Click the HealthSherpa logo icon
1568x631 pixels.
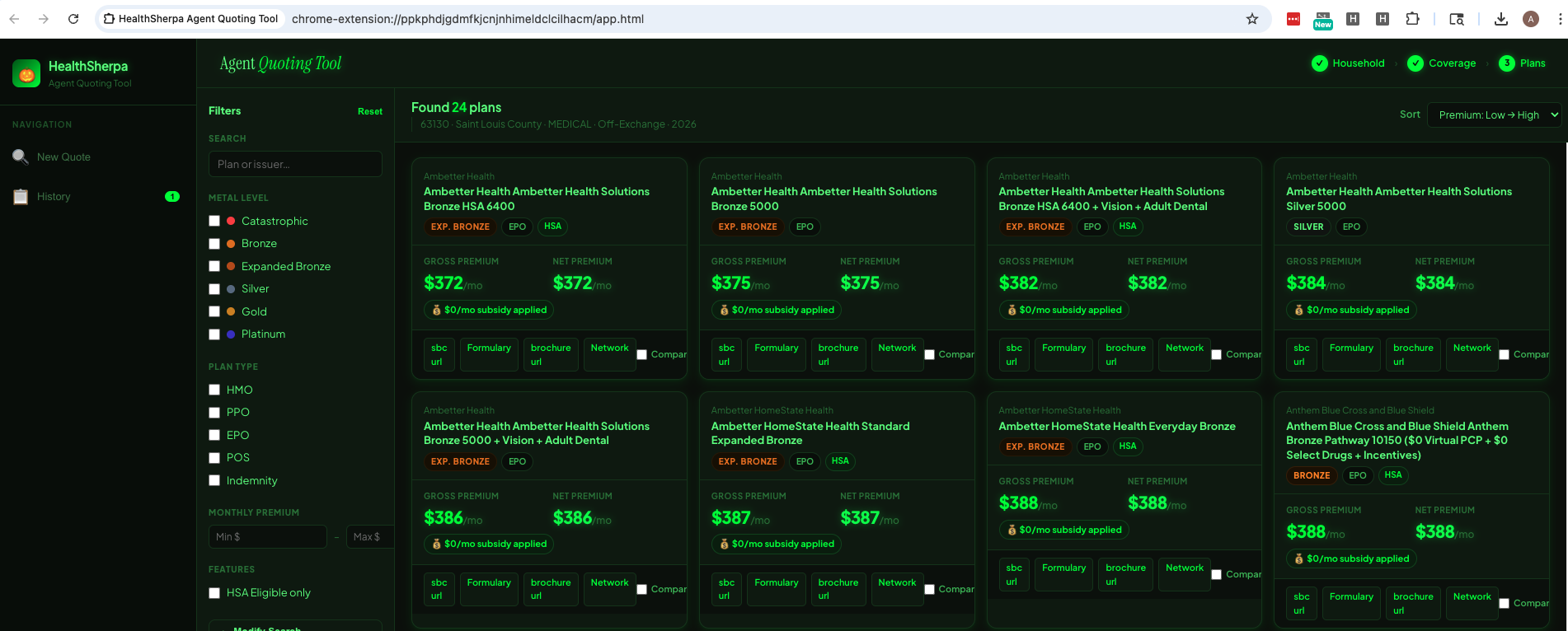point(26,73)
